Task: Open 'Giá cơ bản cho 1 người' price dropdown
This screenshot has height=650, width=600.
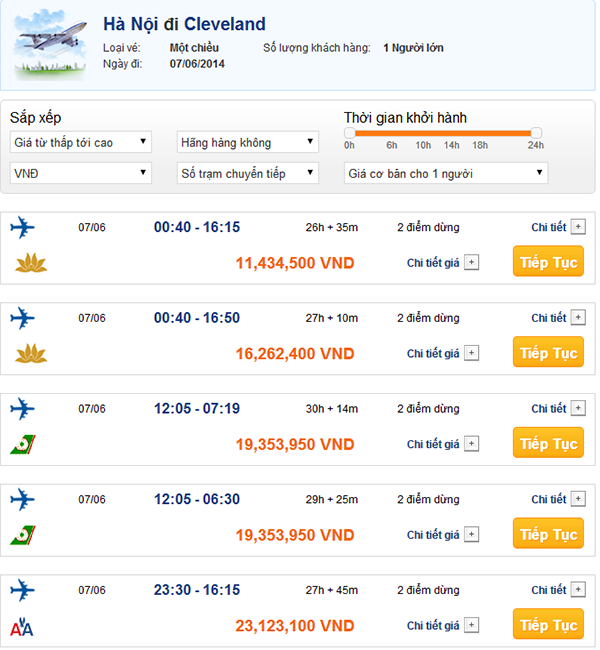Action: pos(446,173)
